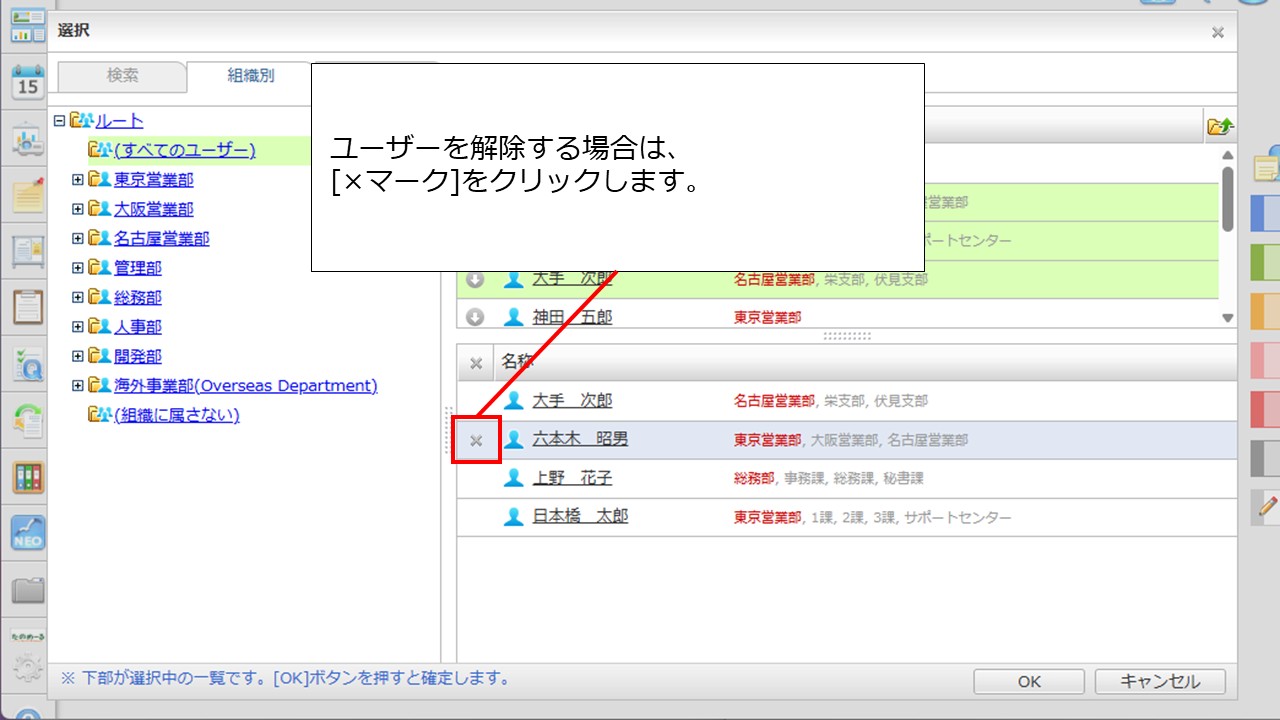Screen dimensions: 1280x720
Task: Open 海外事業部(Overseas Department) in the tree
Action: (245, 386)
